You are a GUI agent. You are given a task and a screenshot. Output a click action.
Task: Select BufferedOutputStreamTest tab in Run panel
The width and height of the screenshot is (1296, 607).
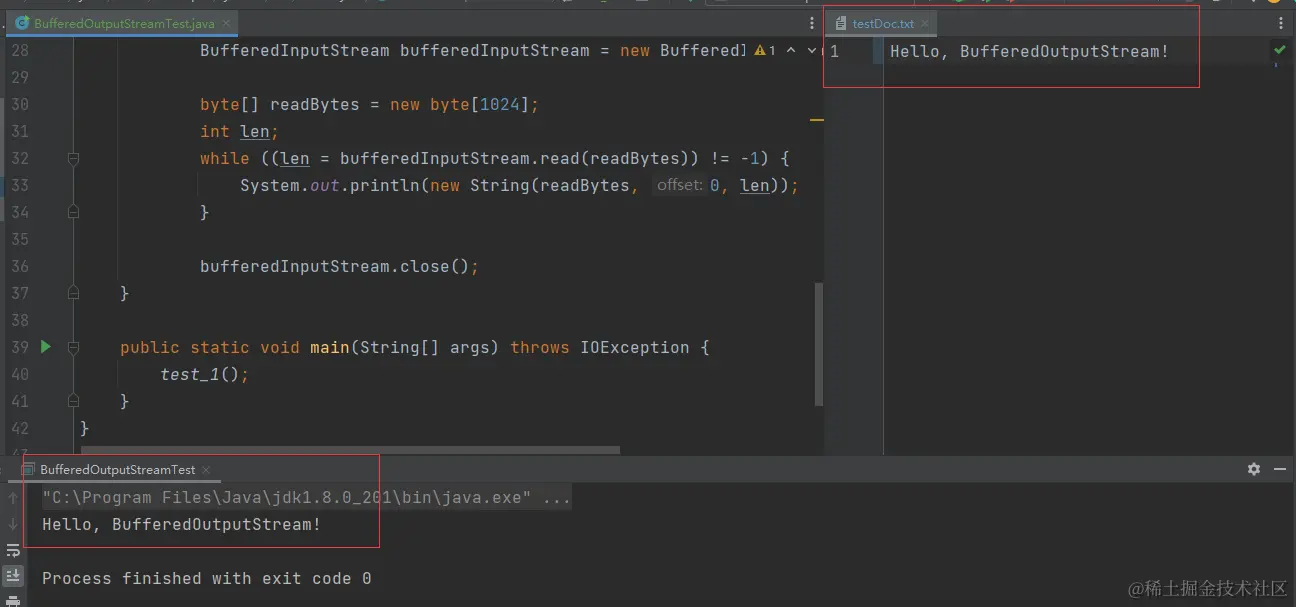pyautogui.click(x=117, y=469)
